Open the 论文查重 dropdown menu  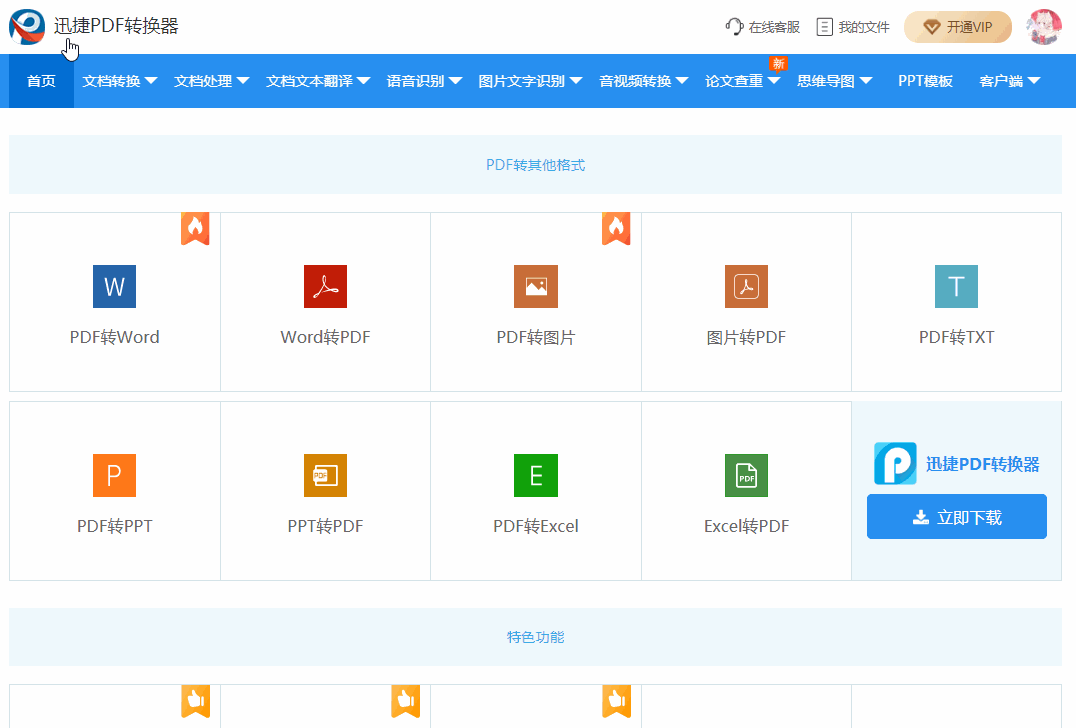tap(742, 81)
